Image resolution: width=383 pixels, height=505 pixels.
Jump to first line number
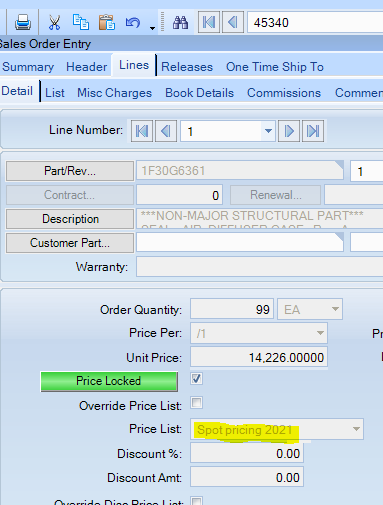pyautogui.click(x=142, y=131)
